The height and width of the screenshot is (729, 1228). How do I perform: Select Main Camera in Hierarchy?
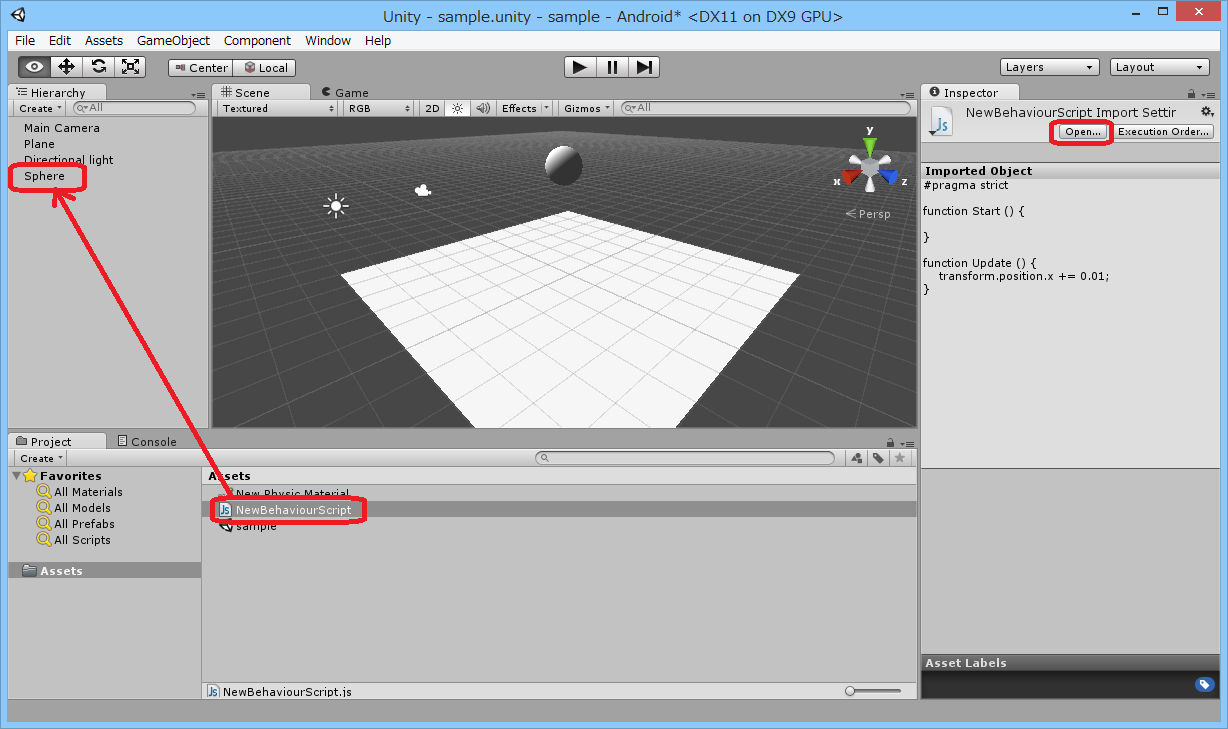[62, 128]
